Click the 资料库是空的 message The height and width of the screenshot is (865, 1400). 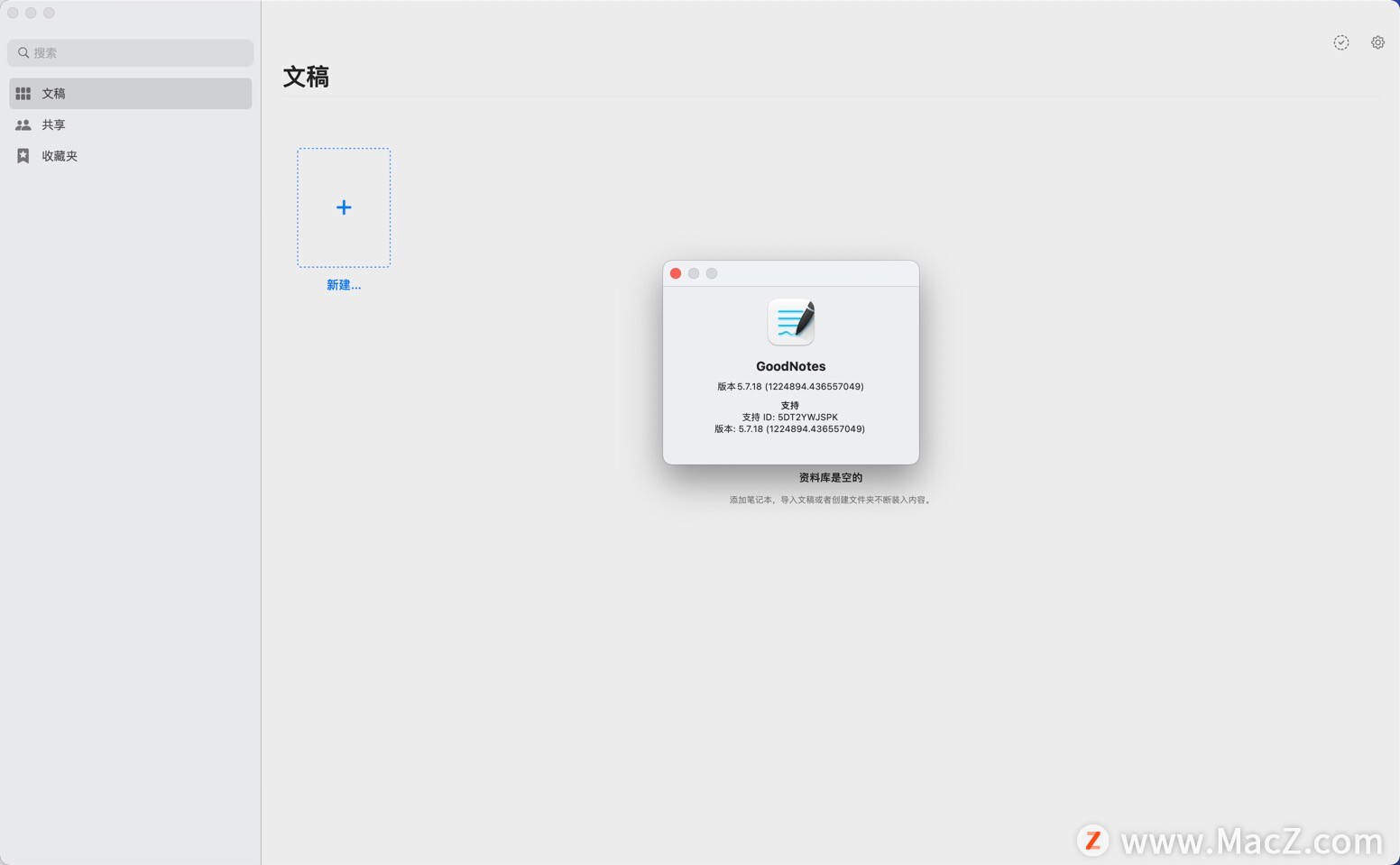pos(831,478)
